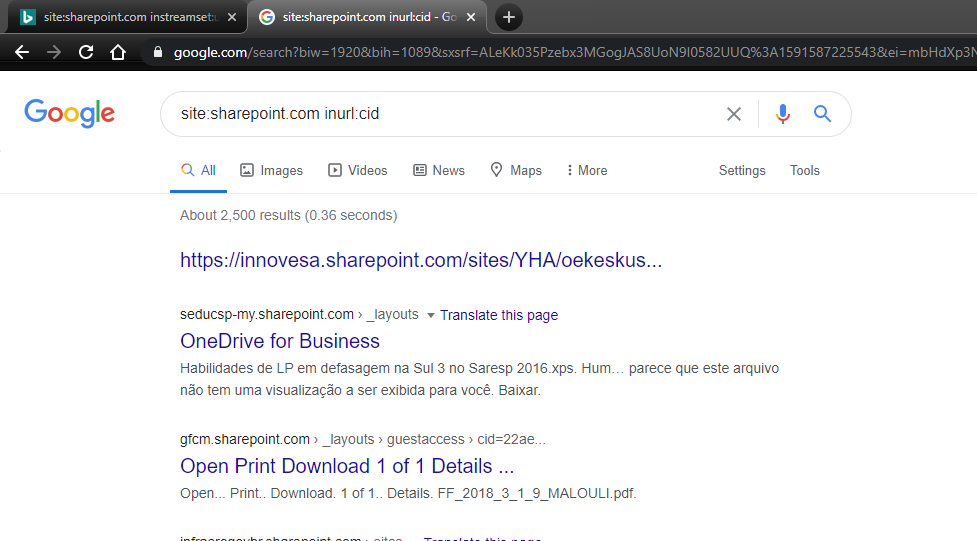The height and width of the screenshot is (541, 977).
Task: Open the innovesa.sharepoint.com result link
Action: pos(421,260)
